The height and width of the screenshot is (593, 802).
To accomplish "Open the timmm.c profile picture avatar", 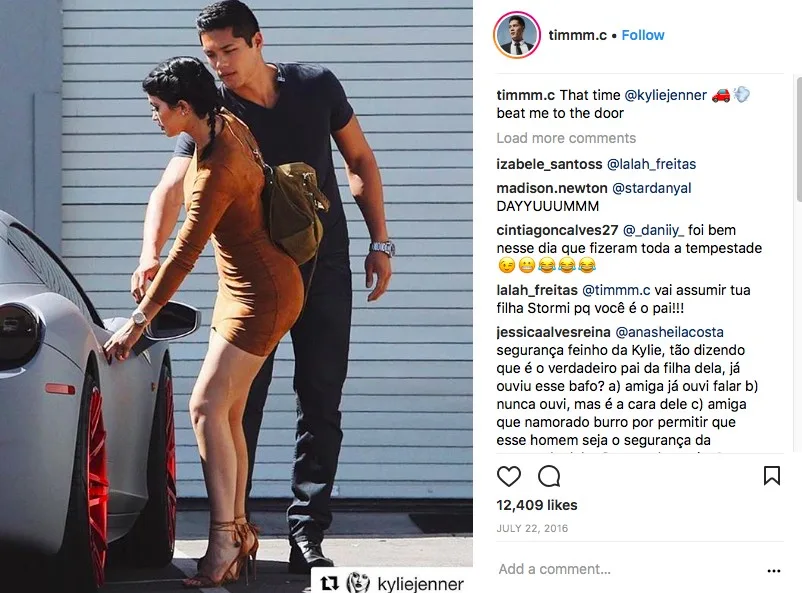I will click(x=517, y=35).
